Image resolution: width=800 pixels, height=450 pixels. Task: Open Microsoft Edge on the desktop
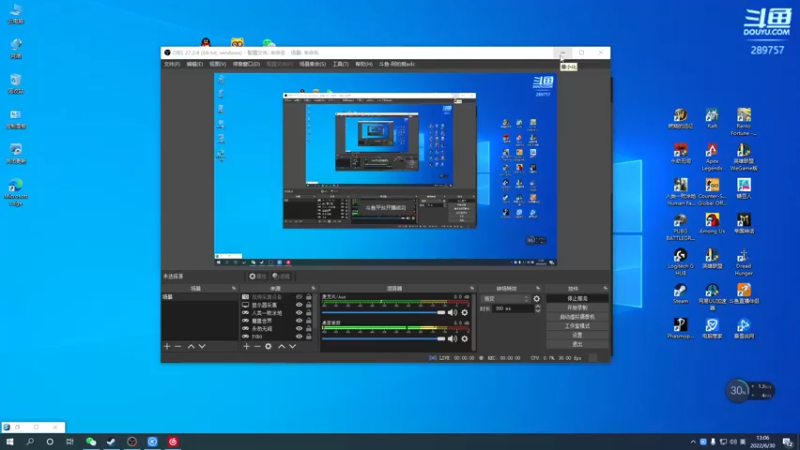pyautogui.click(x=16, y=192)
